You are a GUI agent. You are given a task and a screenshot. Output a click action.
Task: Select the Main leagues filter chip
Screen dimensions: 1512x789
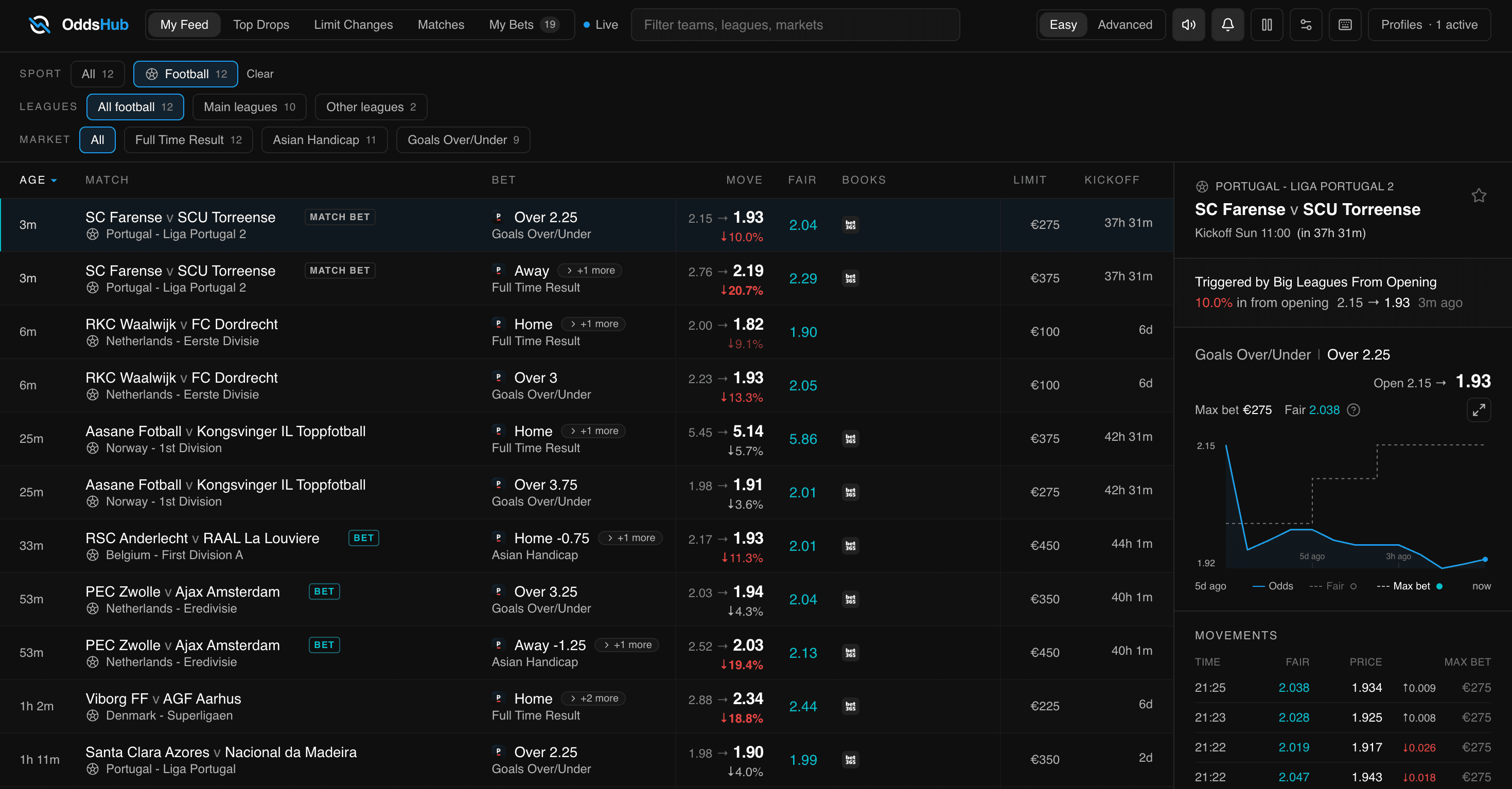250,107
